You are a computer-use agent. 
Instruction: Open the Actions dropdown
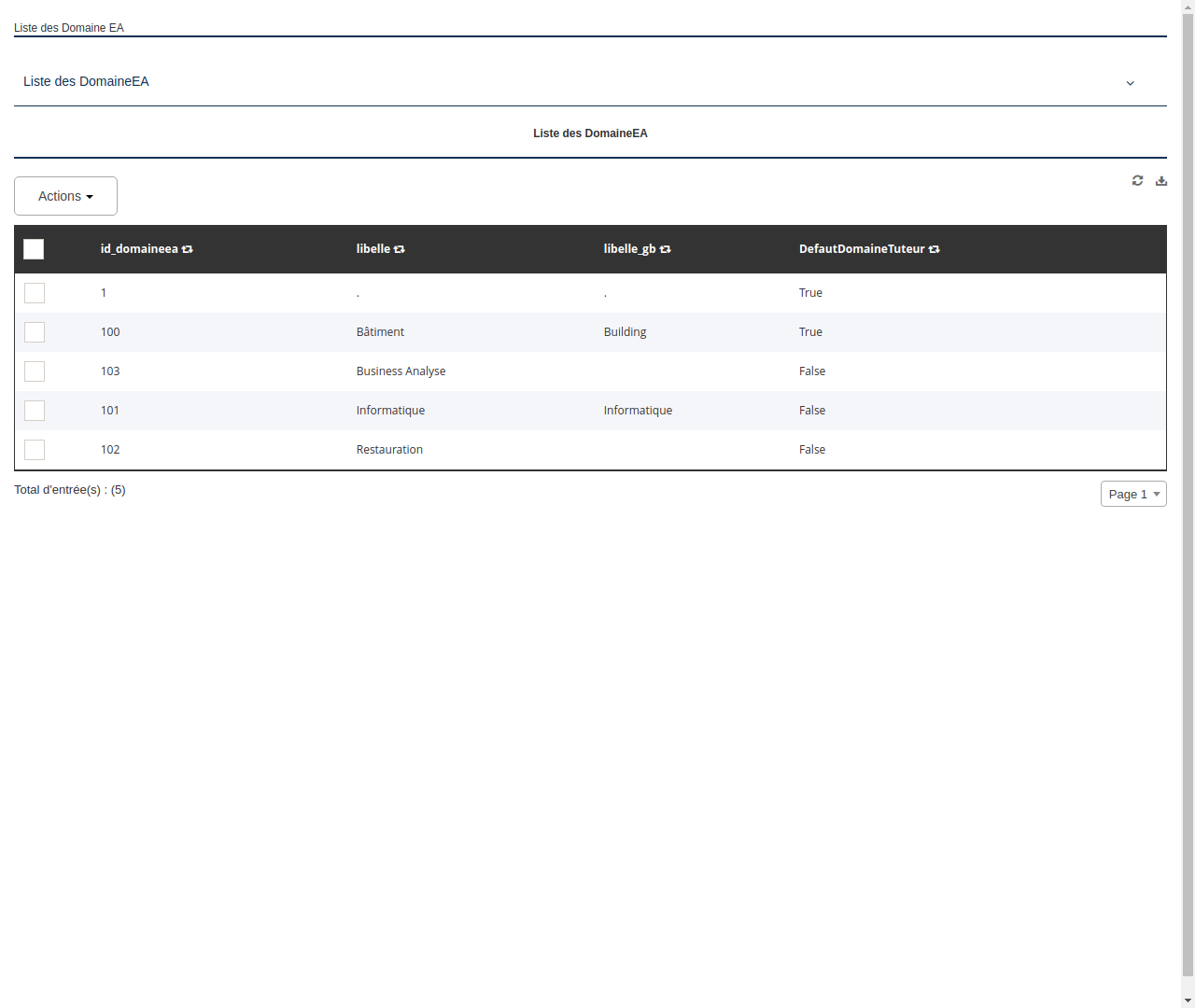point(65,196)
